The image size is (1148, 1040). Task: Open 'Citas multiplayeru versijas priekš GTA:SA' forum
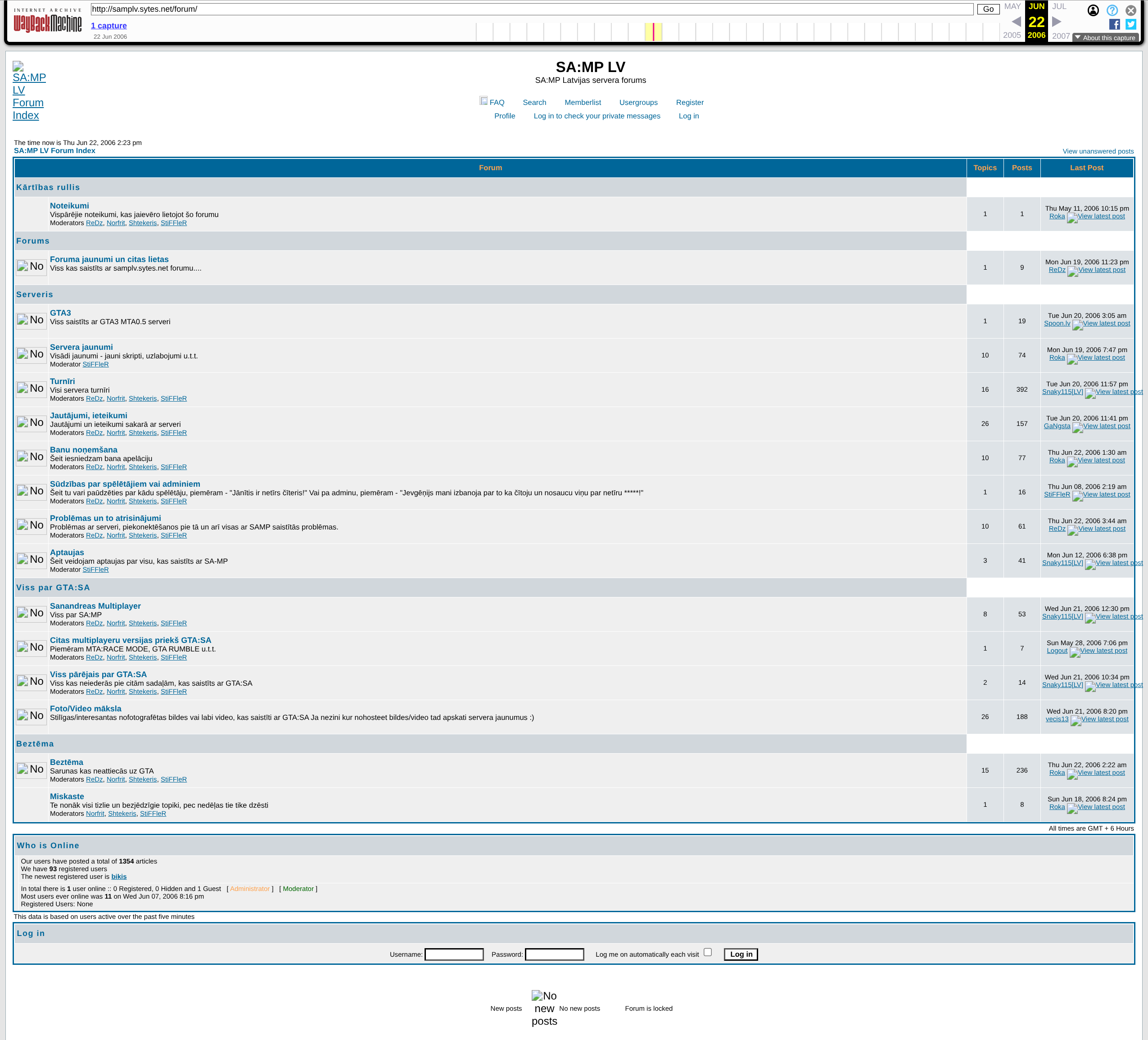(131, 640)
